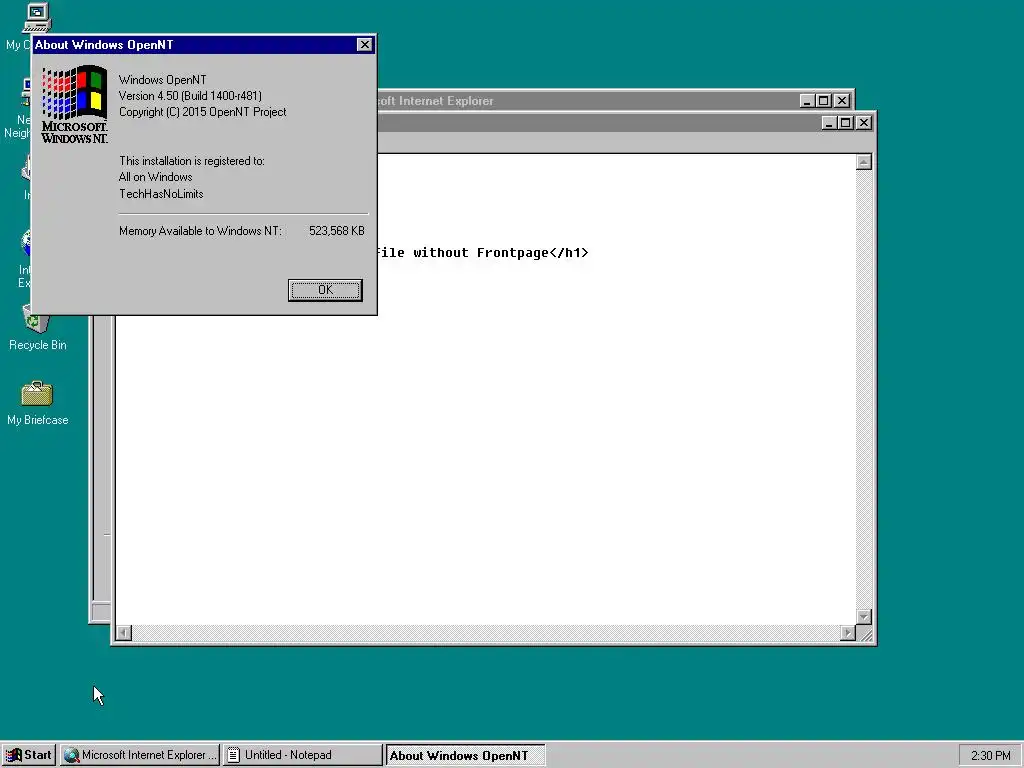This screenshot has height=768, width=1024.
Task: Click the Internet Explorer title bar
Action: coord(588,101)
